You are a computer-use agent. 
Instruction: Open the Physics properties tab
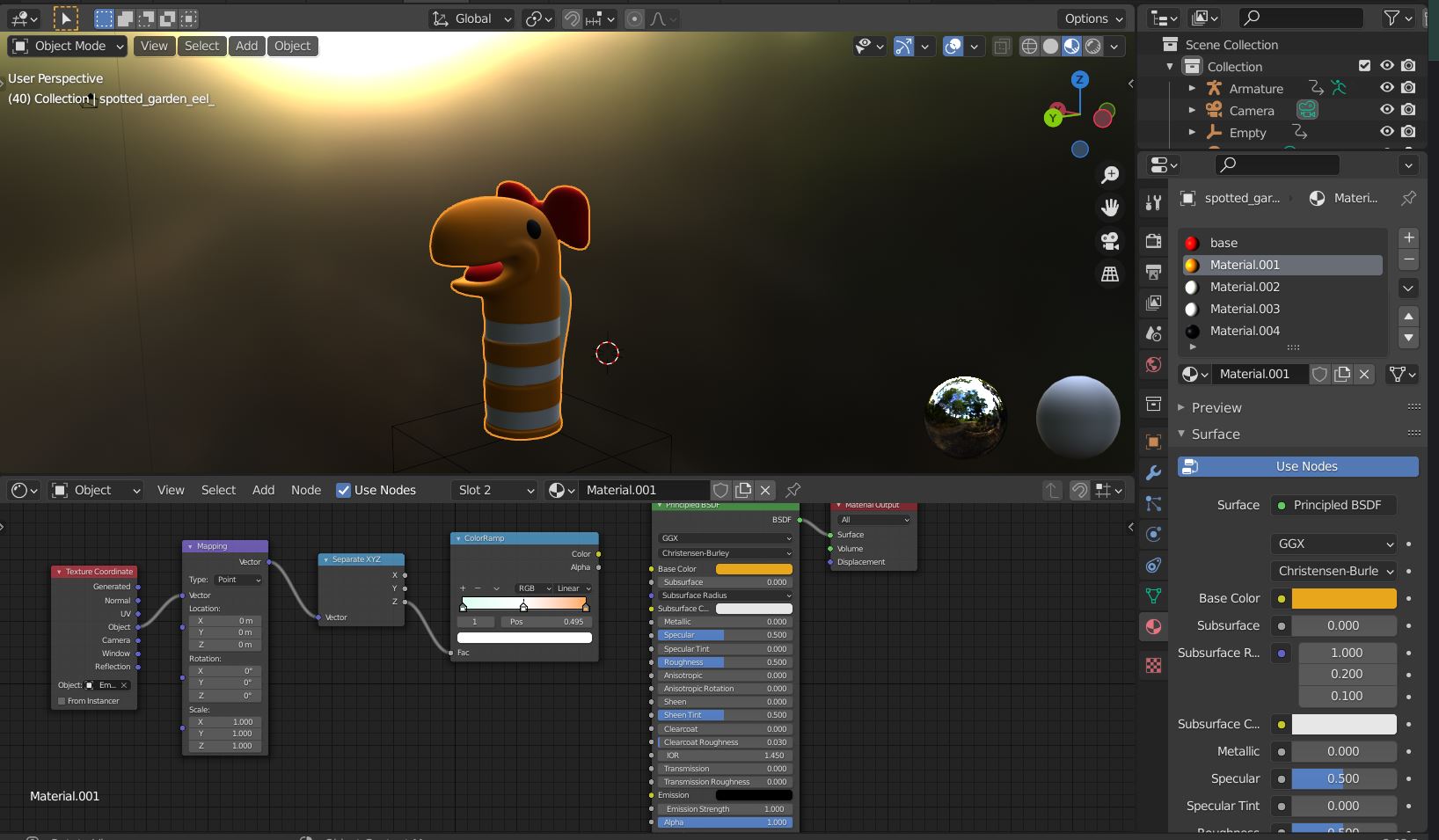[x=1154, y=534]
